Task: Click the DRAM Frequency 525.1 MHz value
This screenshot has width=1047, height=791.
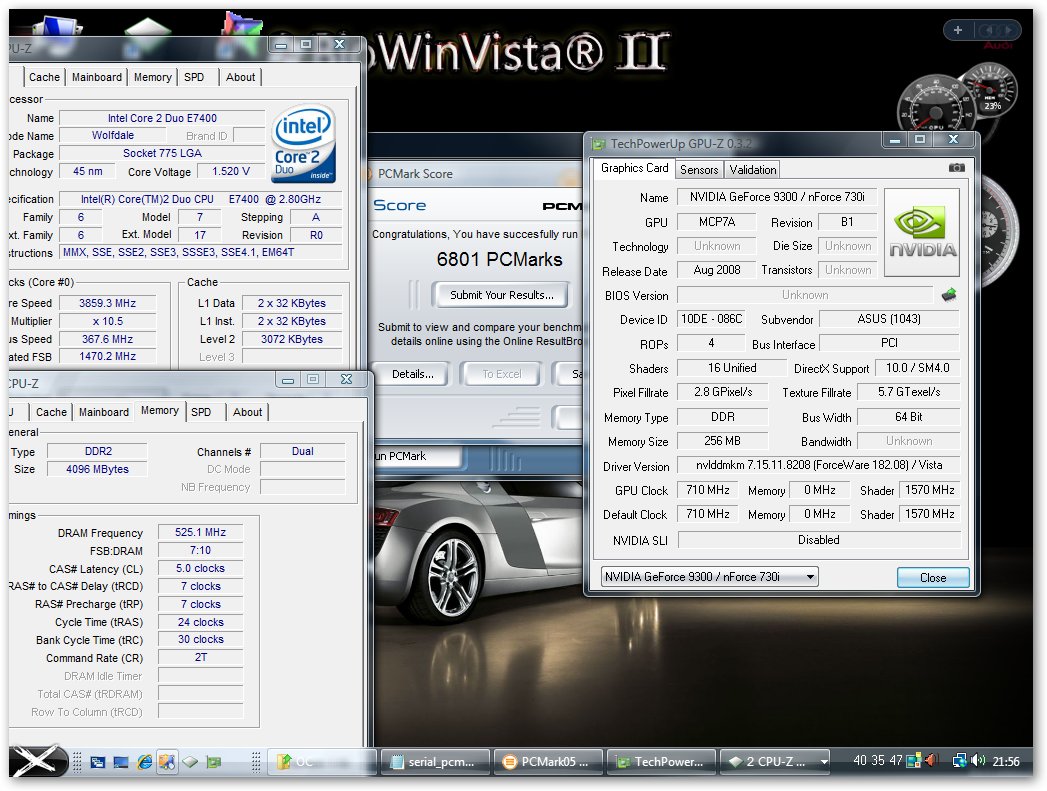Action: pos(200,532)
